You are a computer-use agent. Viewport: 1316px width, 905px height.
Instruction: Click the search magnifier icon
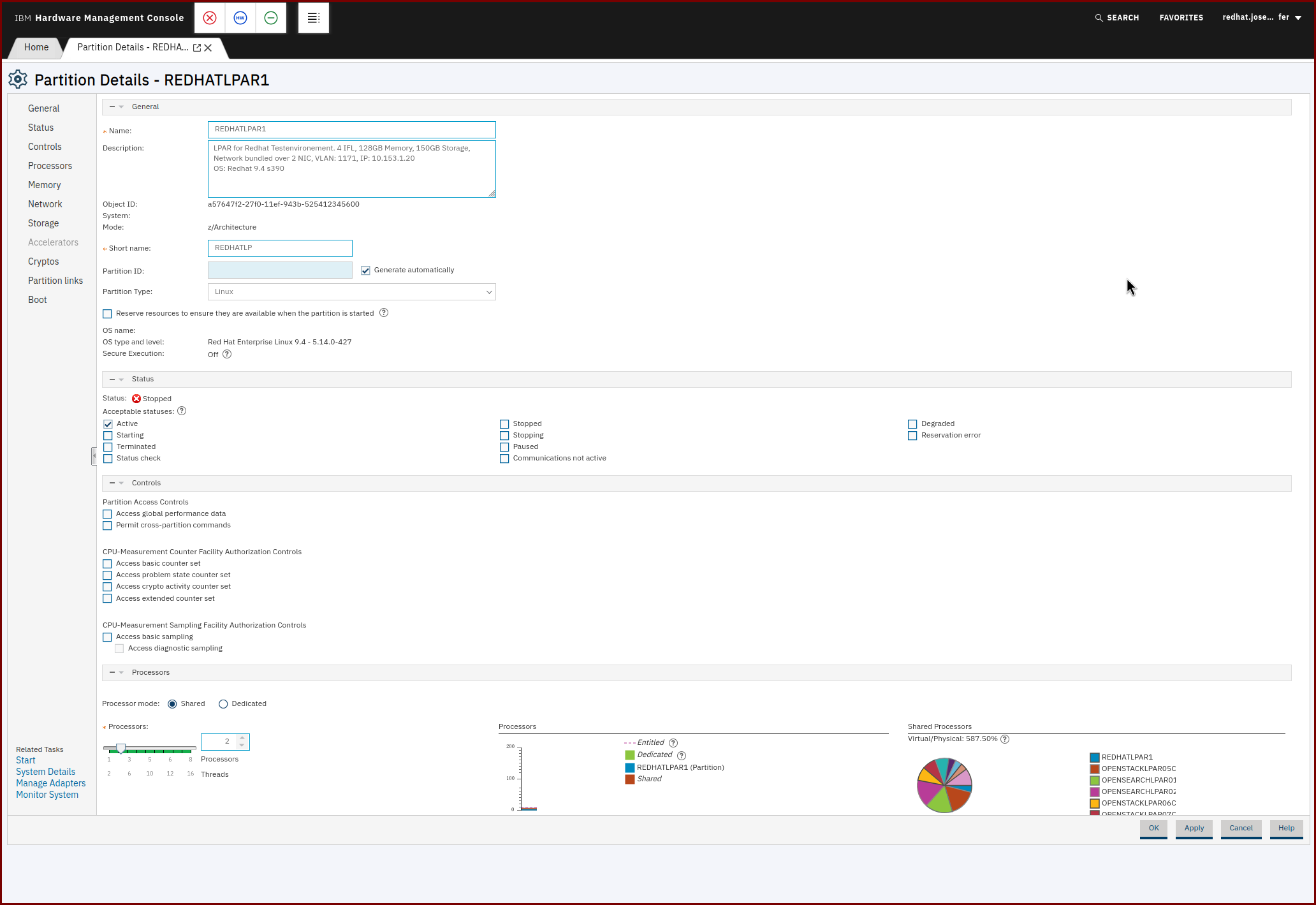tap(1099, 18)
